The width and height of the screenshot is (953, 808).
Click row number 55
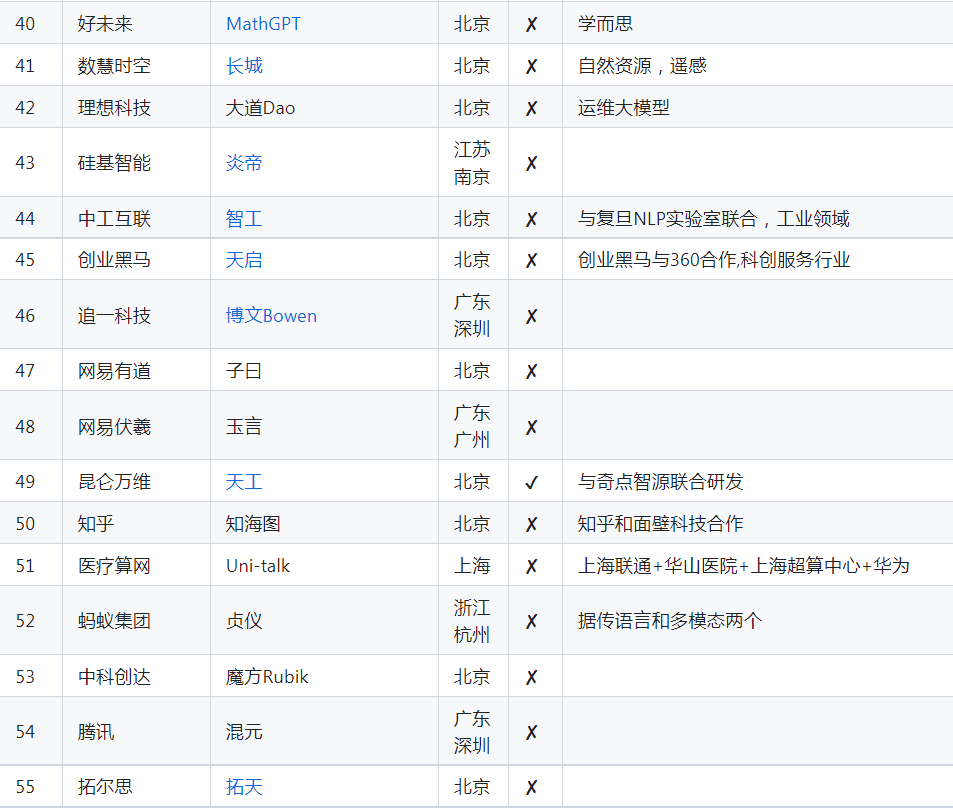point(25,787)
